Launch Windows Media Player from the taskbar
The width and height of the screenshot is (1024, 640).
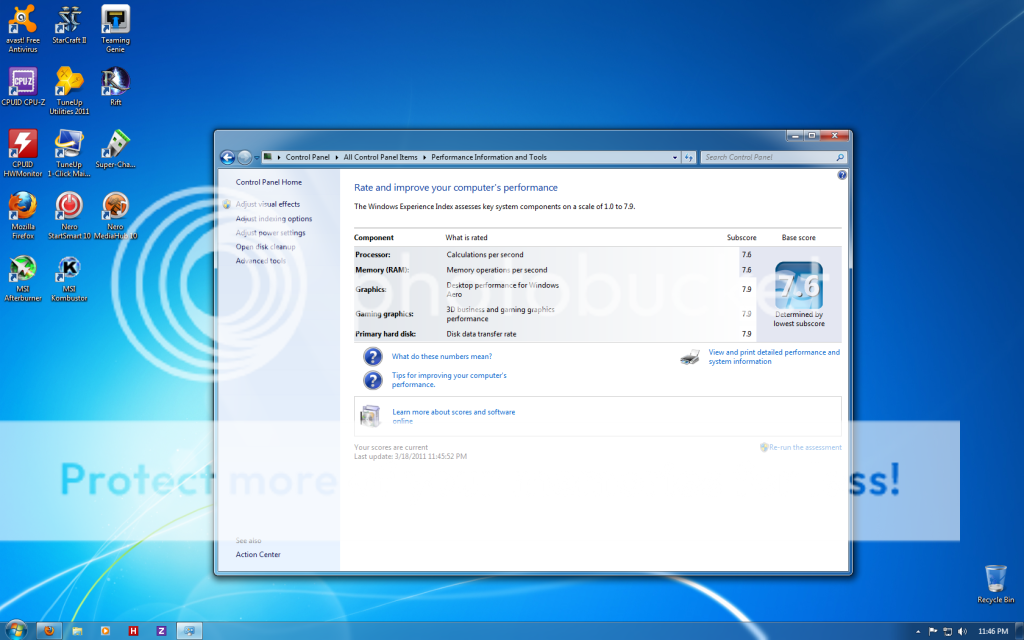tap(105, 631)
